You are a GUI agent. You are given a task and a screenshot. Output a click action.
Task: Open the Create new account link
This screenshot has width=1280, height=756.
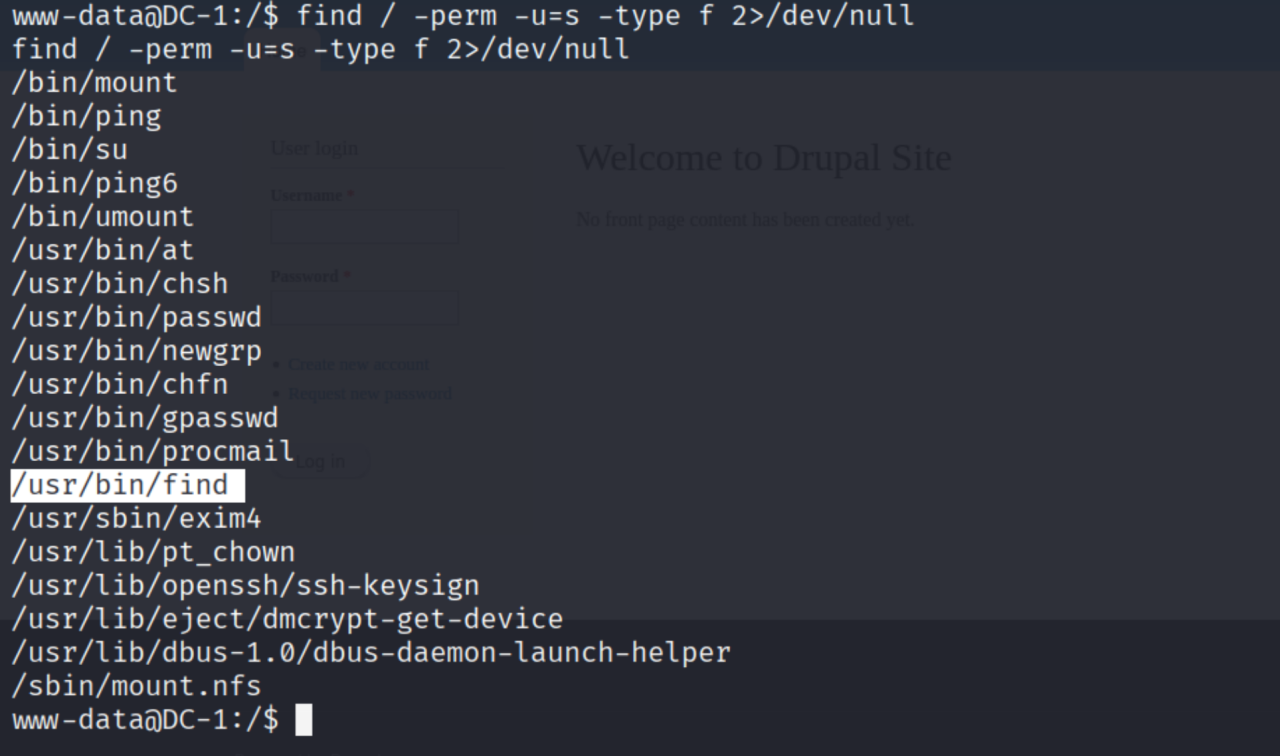[x=358, y=365]
